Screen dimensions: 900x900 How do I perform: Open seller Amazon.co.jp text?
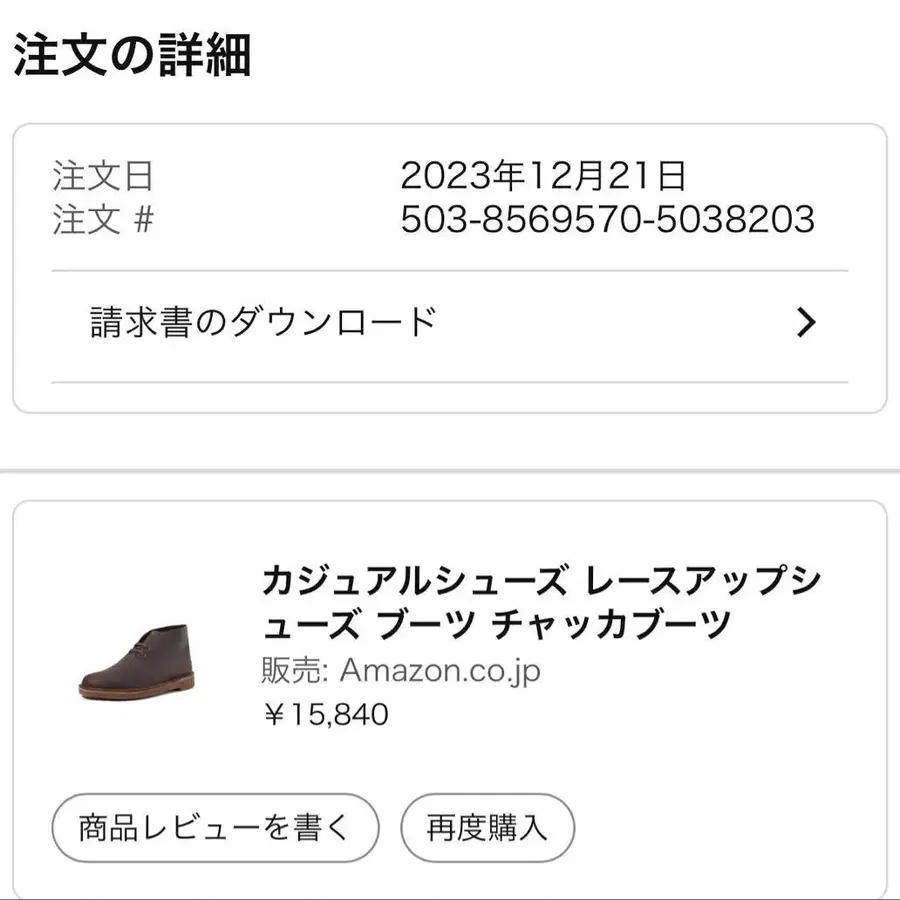440,670
